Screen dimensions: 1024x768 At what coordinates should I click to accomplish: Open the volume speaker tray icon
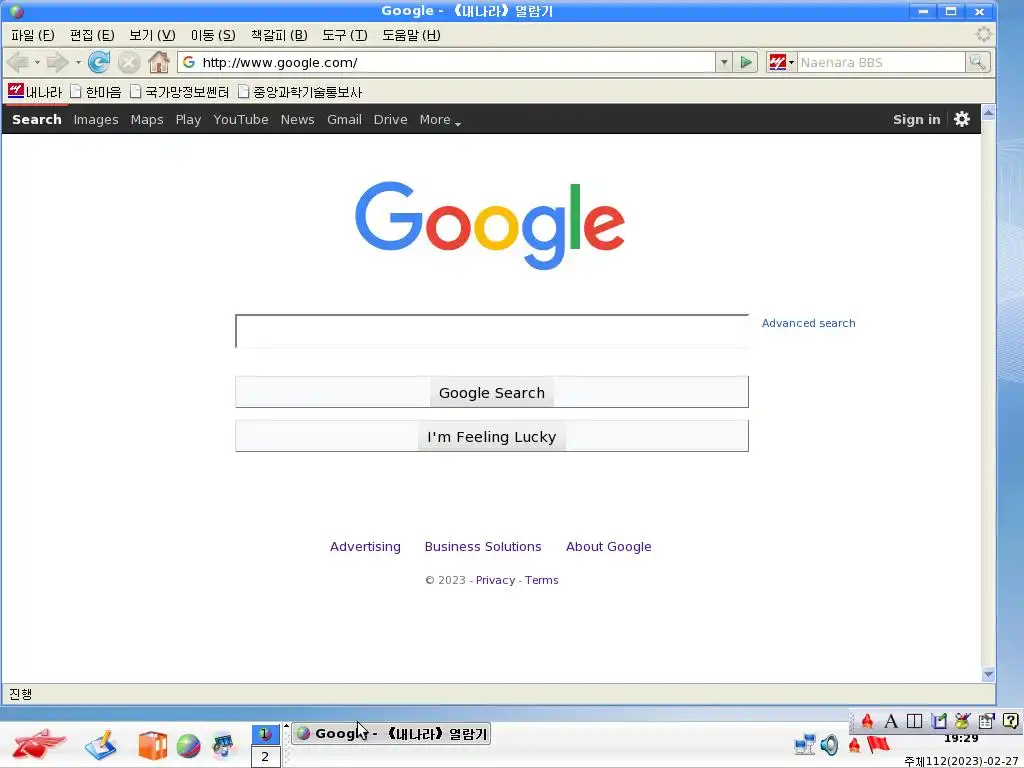click(x=829, y=744)
